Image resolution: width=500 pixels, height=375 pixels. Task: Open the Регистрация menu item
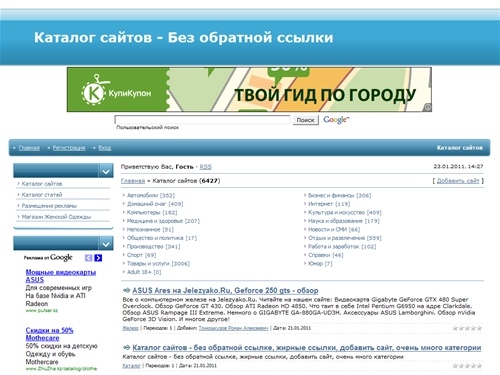[x=69, y=148]
